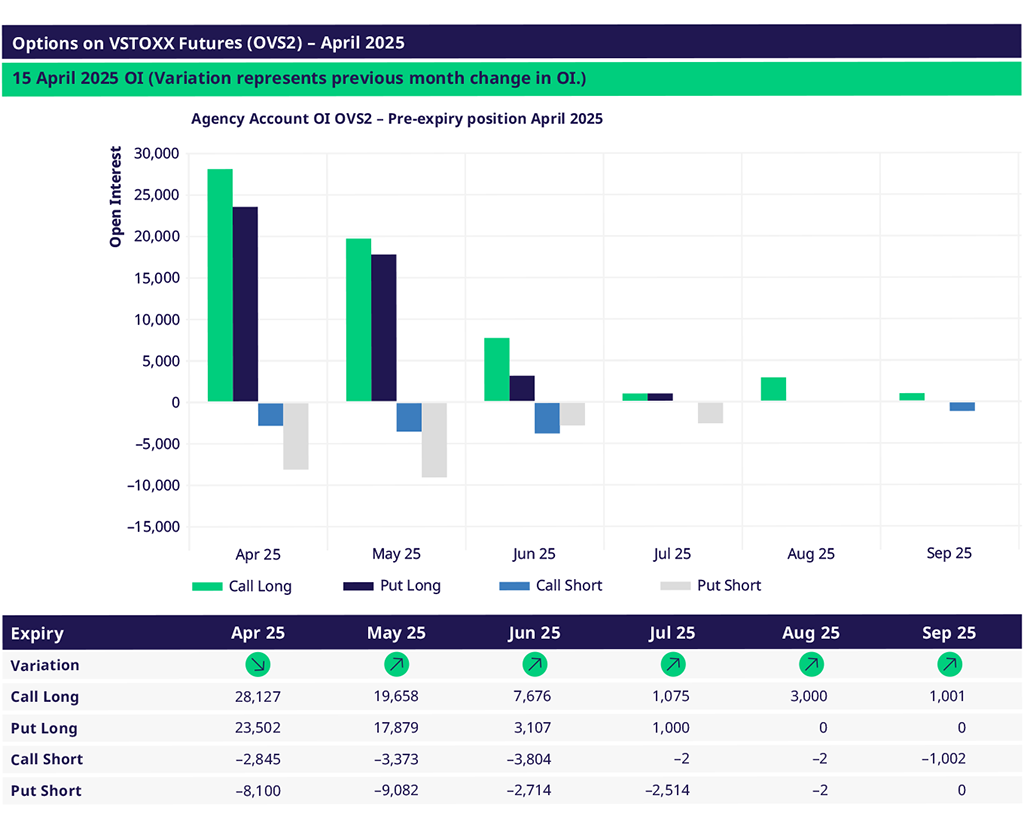Screen dimensions: 1024x826
Task: Click the Apr 25 downward variation arrow icon
Action: coord(259,664)
